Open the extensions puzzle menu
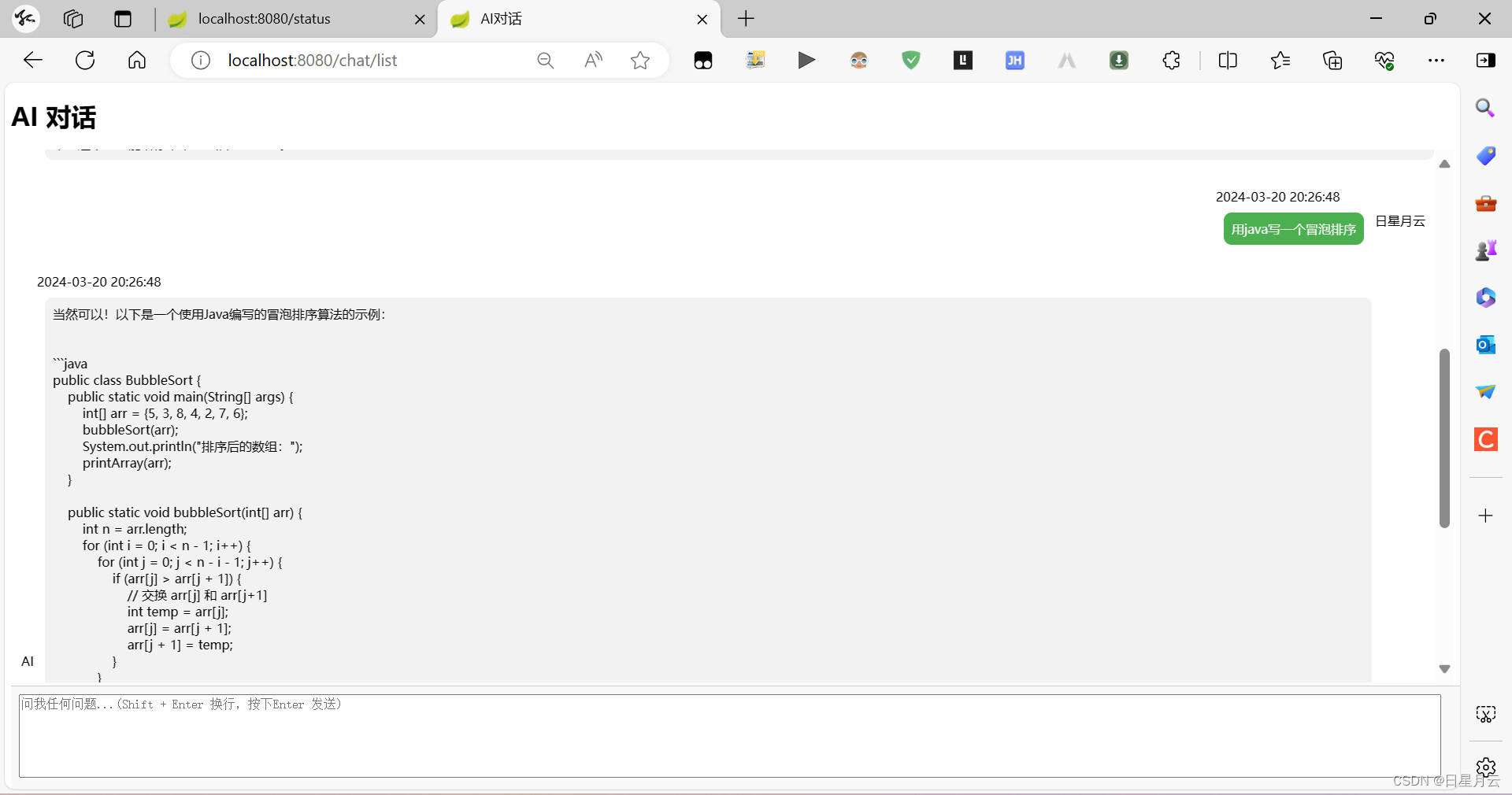The image size is (1512, 795). 1171,61
